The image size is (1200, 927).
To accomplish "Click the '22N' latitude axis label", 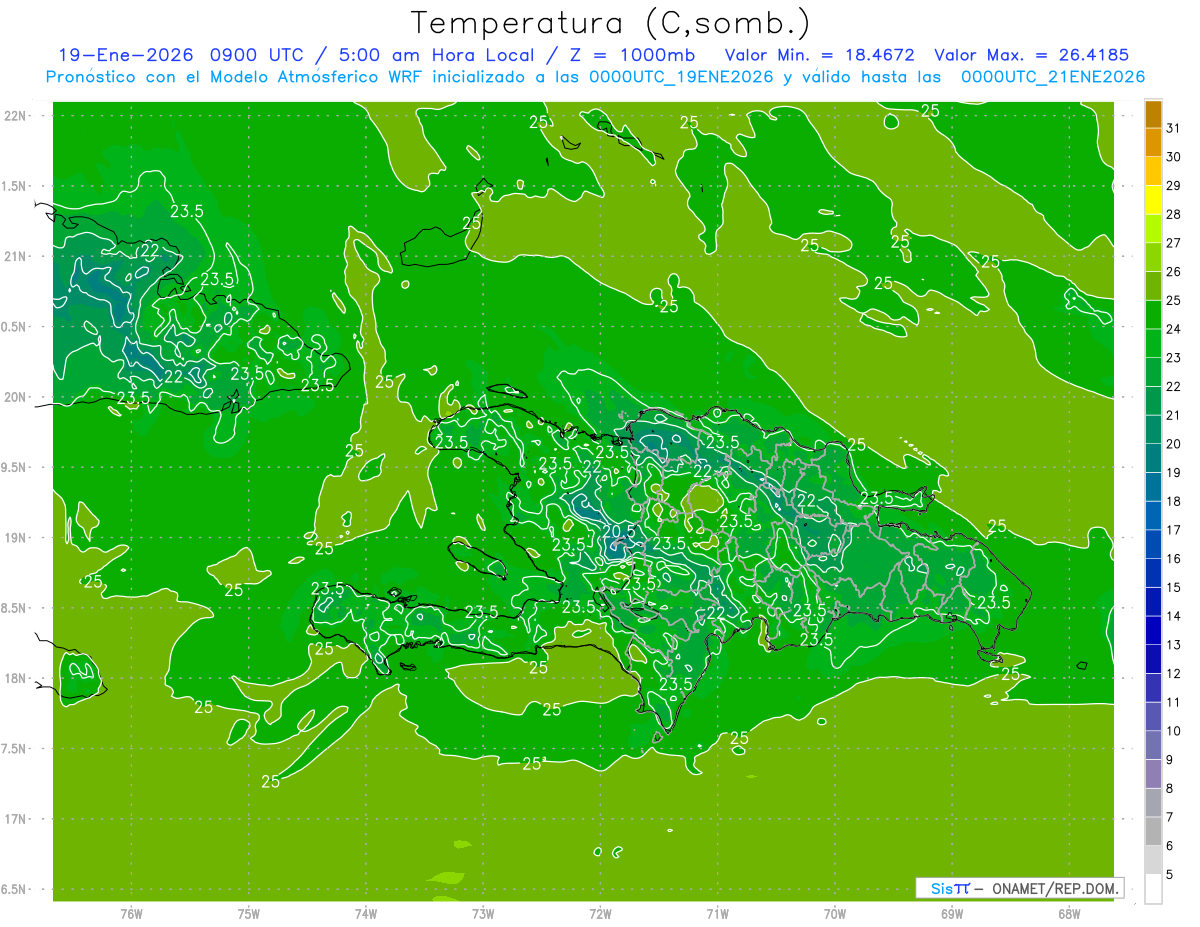I will pos(15,116).
